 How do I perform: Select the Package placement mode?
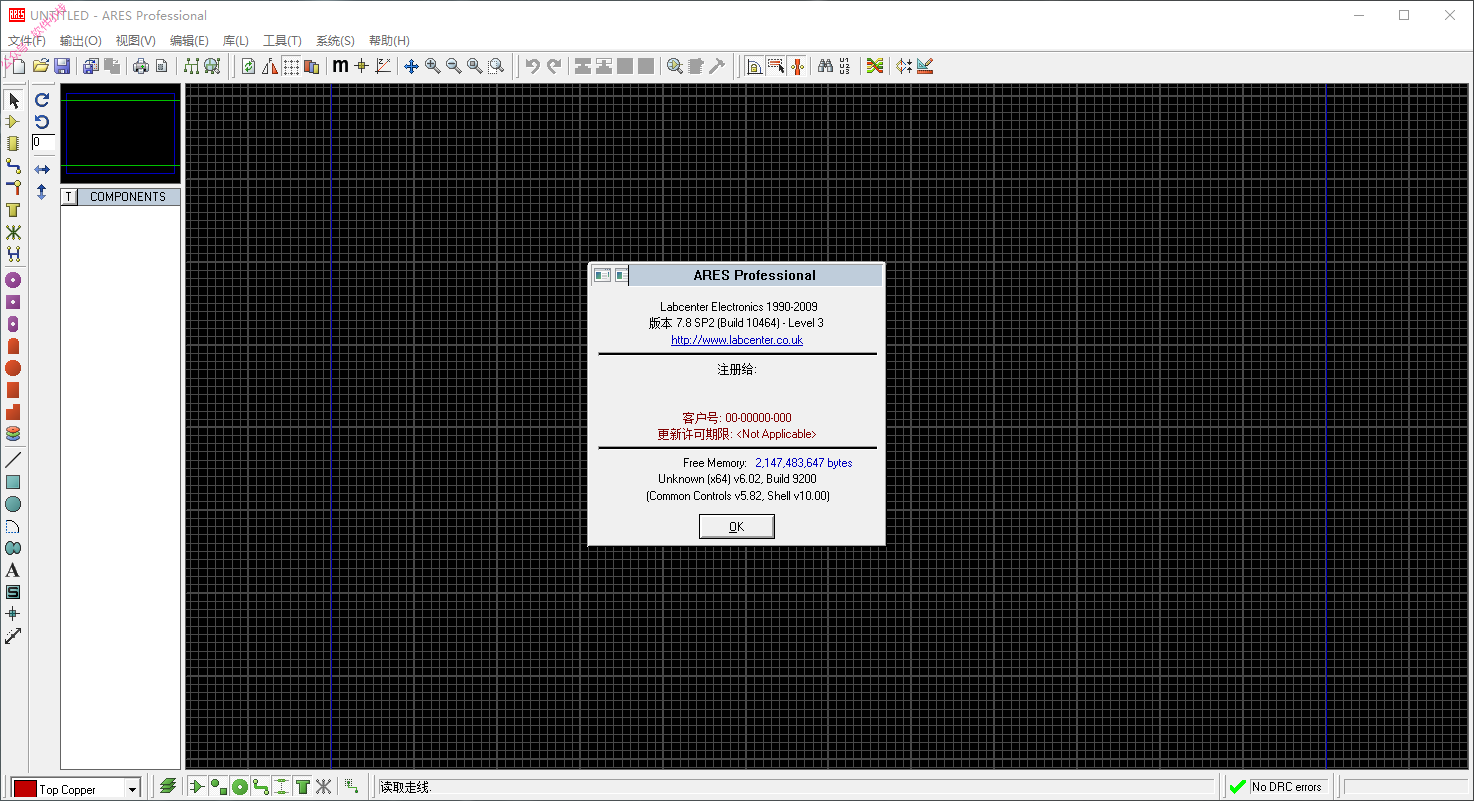pyautogui.click(x=13, y=144)
